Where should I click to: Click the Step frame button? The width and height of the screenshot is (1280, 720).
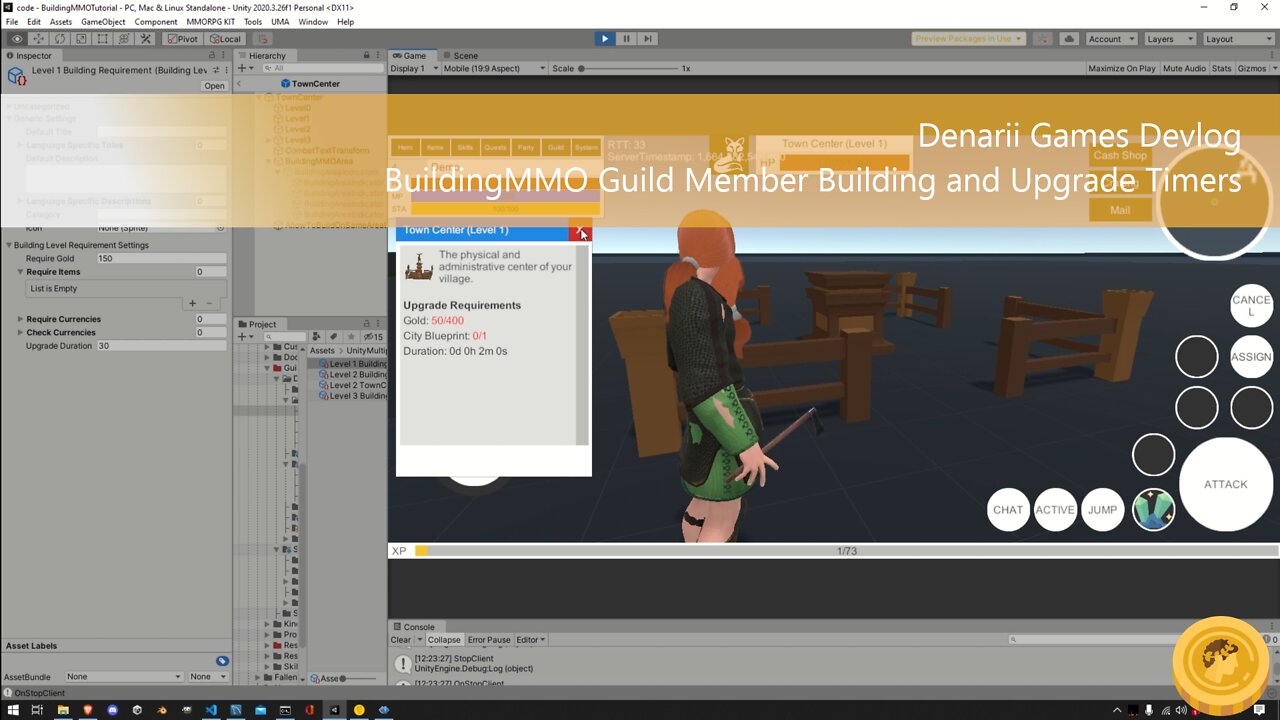tap(648, 39)
